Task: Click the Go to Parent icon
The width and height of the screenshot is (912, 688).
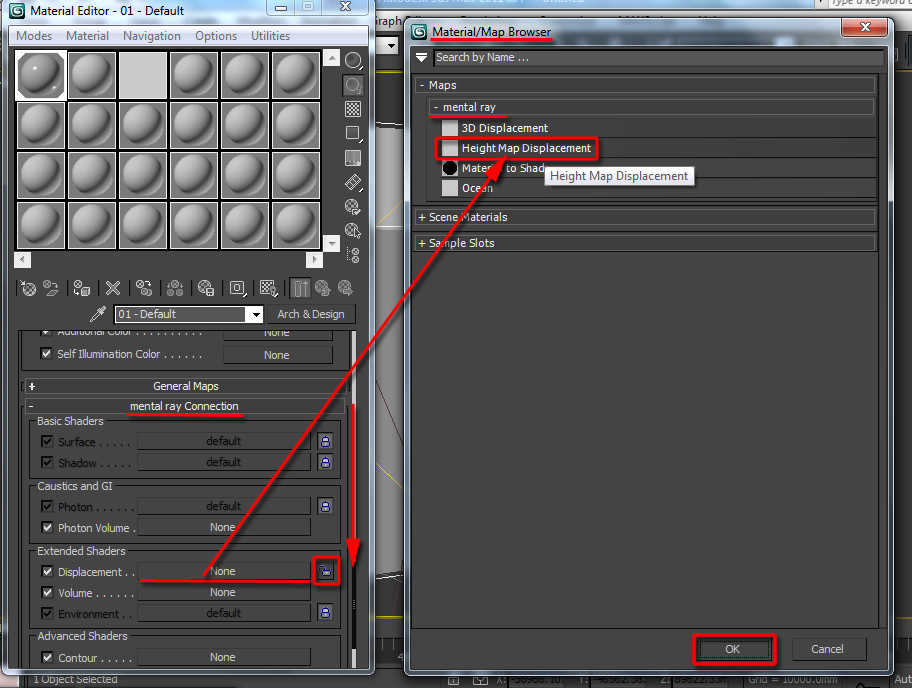Action: (x=320, y=288)
